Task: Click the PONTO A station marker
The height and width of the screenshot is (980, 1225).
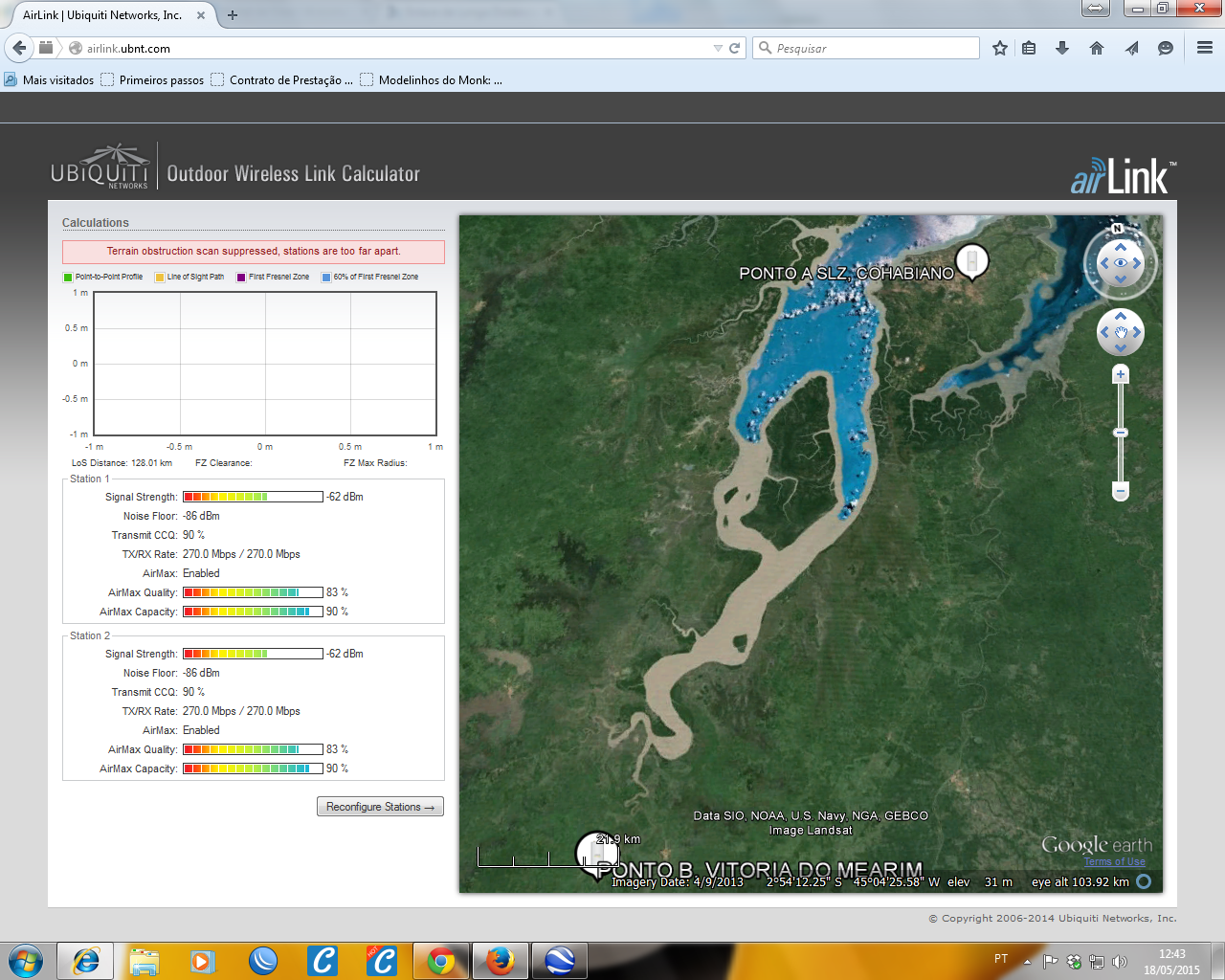Action: pyautogui.click(x=972, y=261)
